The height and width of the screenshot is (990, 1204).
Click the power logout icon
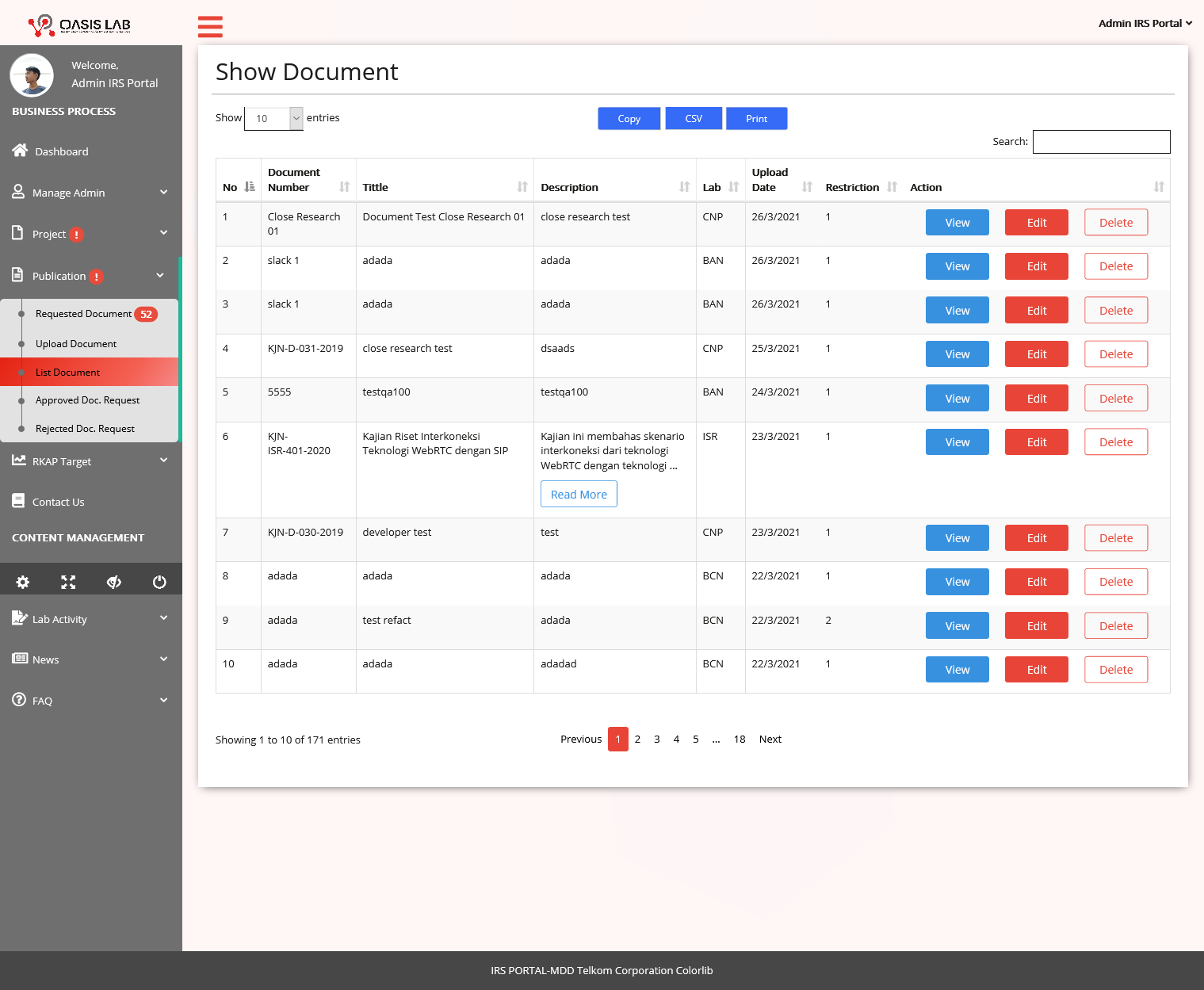(159, 582)
